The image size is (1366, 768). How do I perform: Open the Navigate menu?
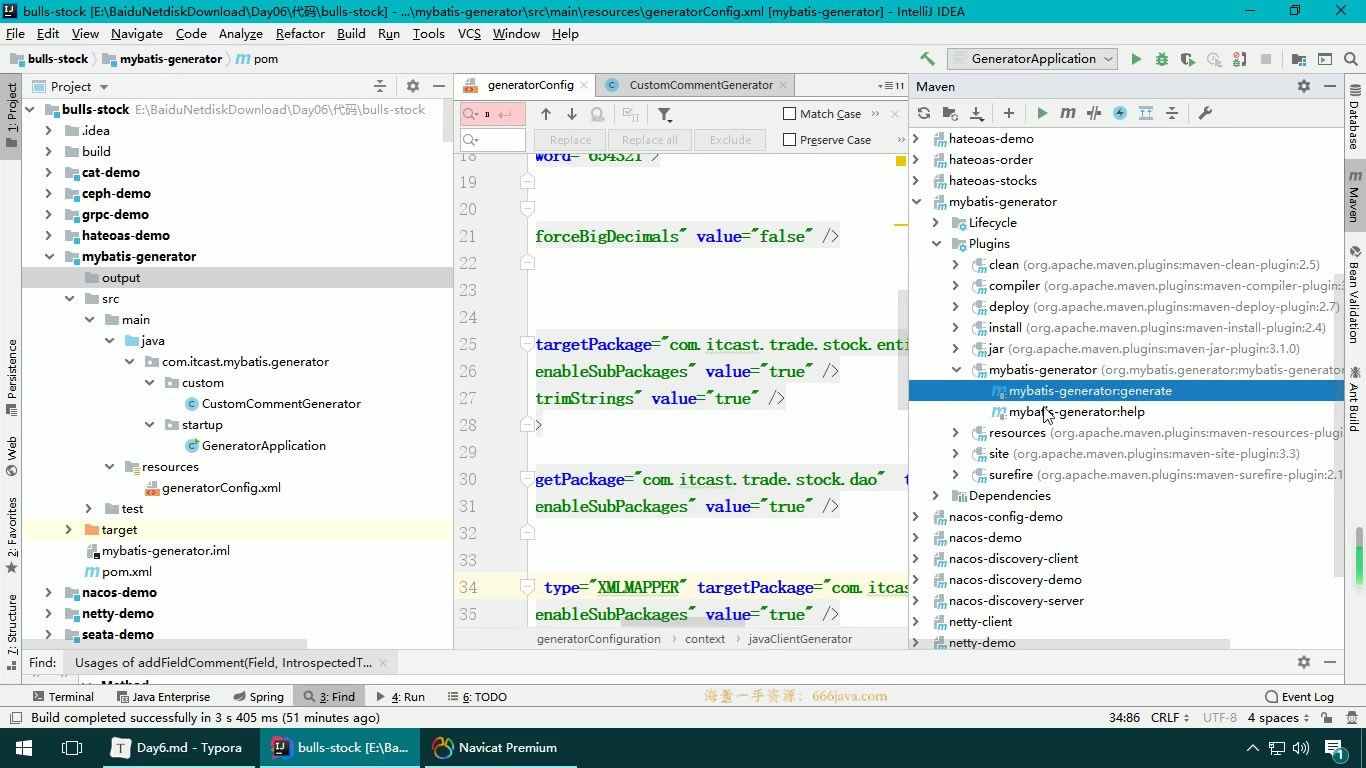[x=137, y=33]
